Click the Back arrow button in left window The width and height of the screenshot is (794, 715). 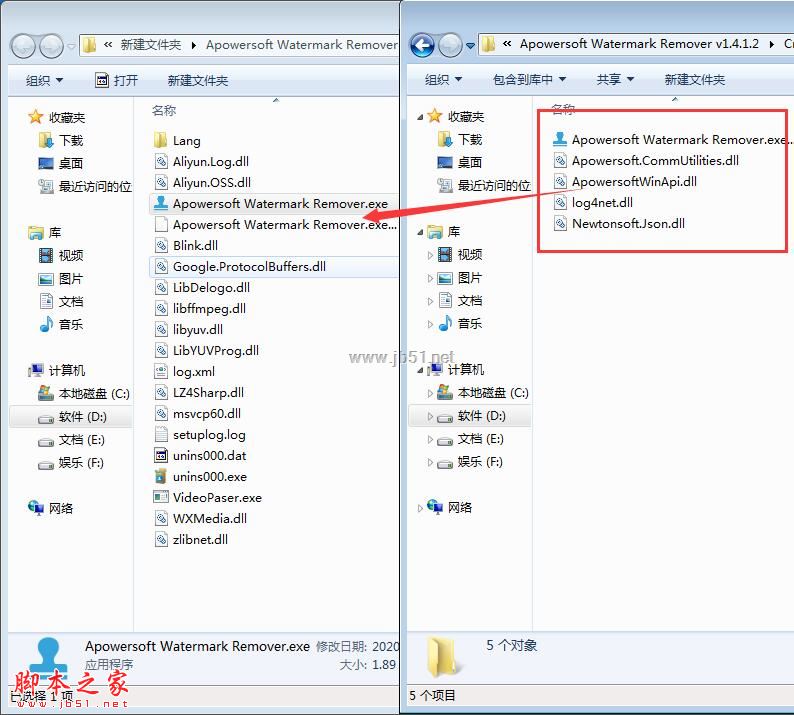(23, 46)
